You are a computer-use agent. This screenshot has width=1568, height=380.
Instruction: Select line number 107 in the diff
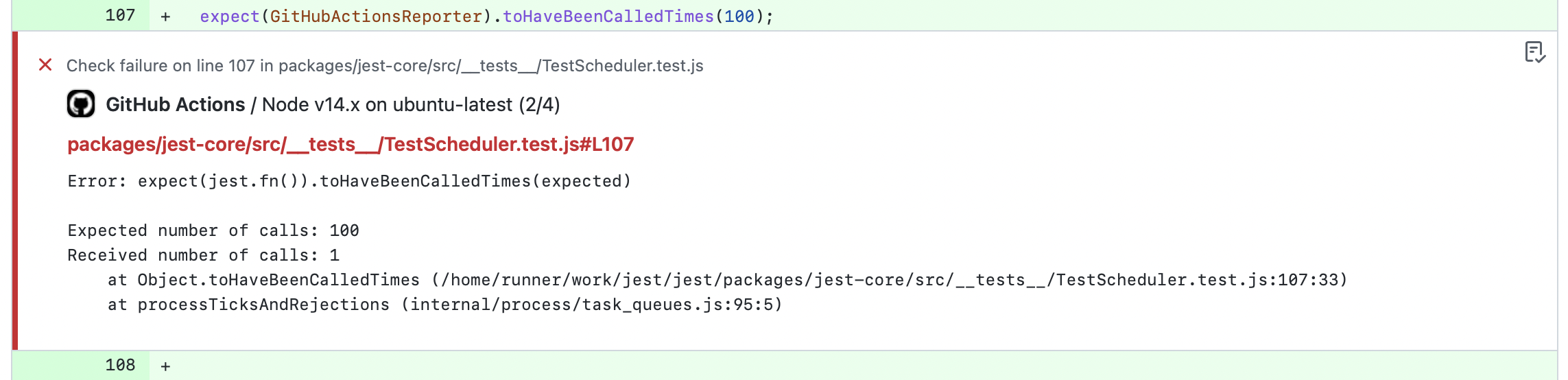tap(120, 16)
